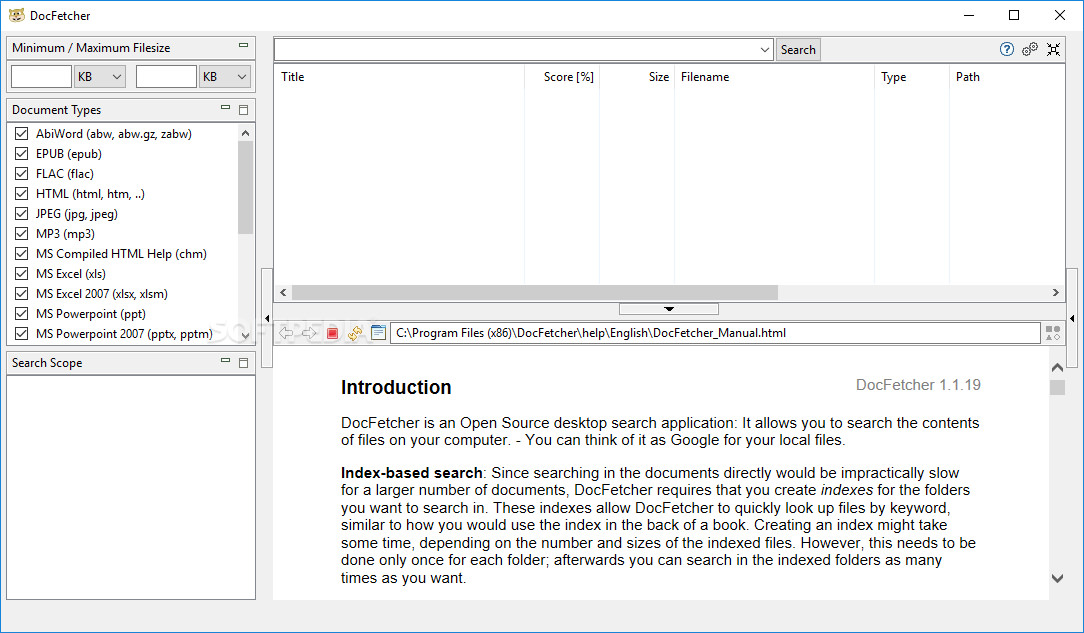Minimize DocFetcher to system tray icon
This screenshot has width=1084, height=633.
point(1053,48)
